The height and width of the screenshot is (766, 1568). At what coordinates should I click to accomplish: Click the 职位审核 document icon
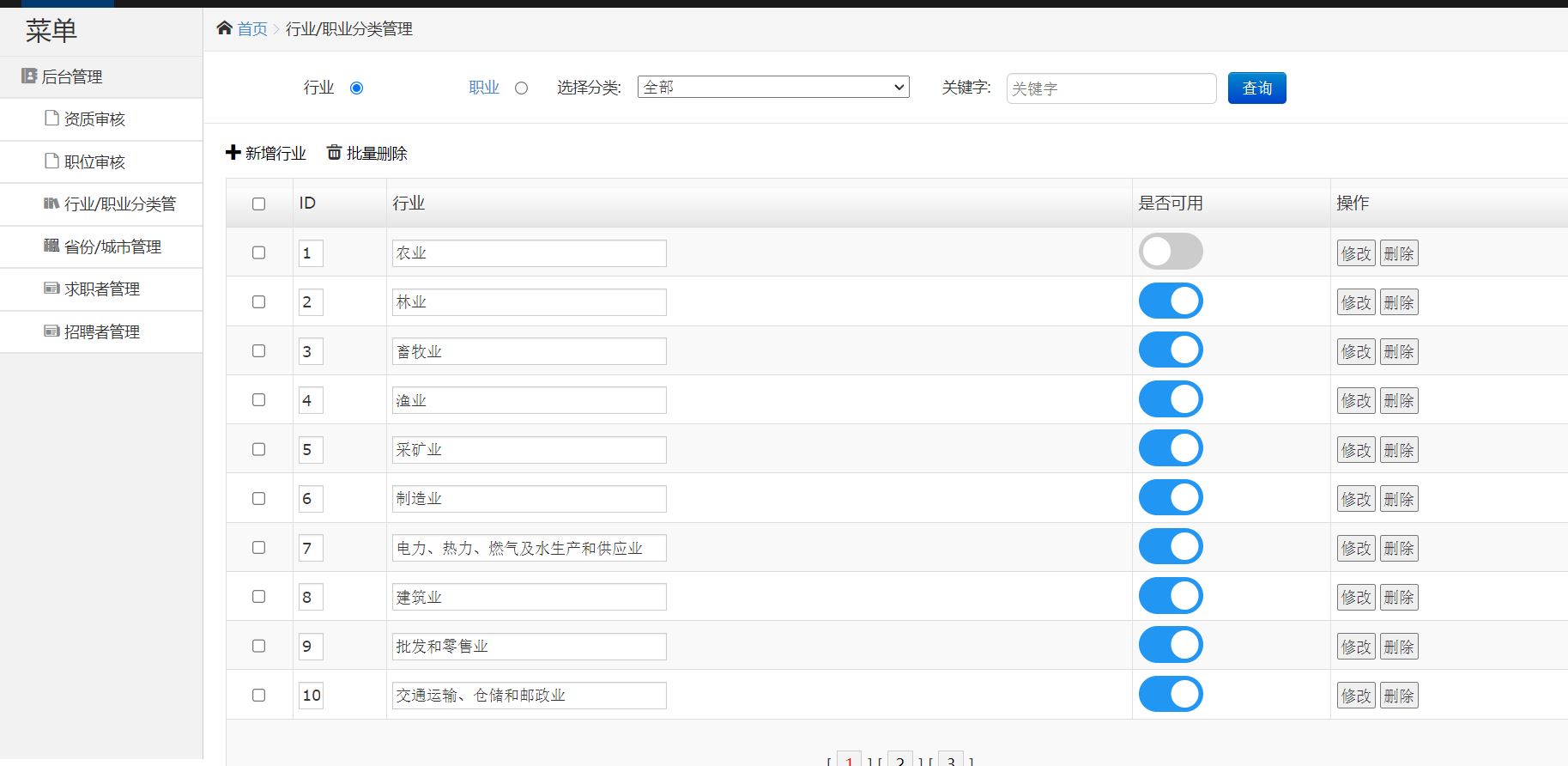(x=51, y=161)
